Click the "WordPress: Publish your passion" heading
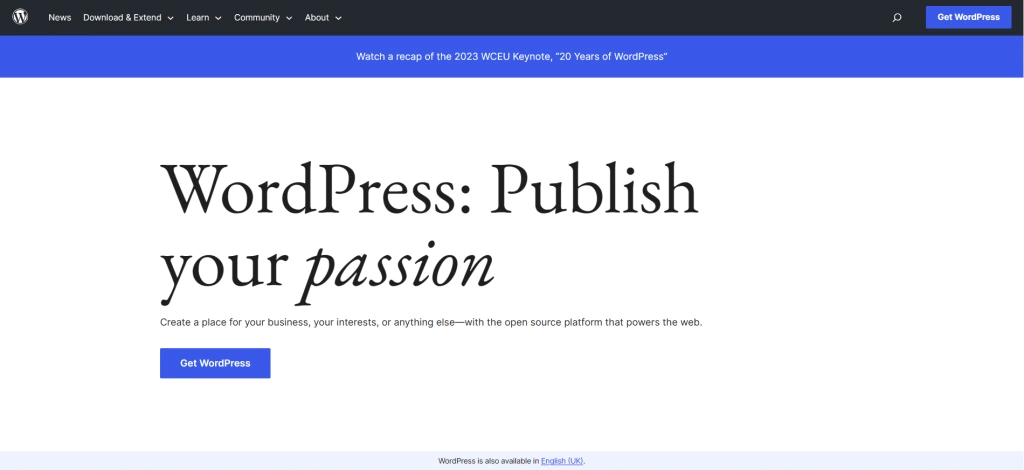The height and width of the screenshot is (470, 1024). click(429, 232)
